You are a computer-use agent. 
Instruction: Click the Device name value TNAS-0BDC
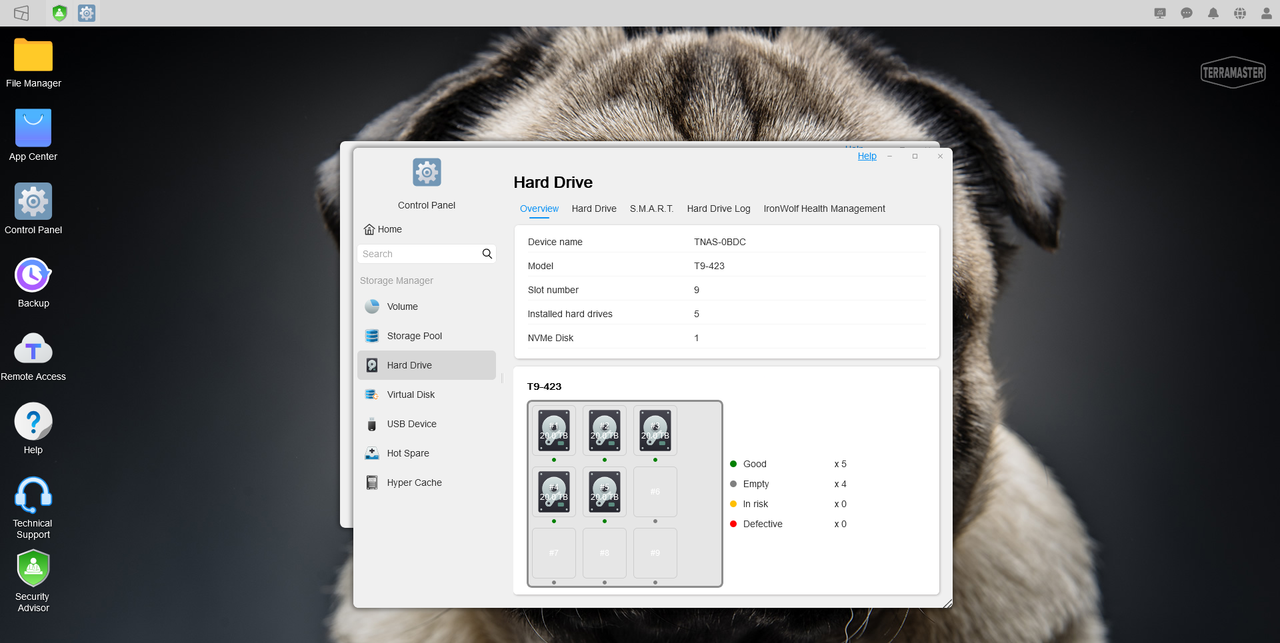[720, 242]
